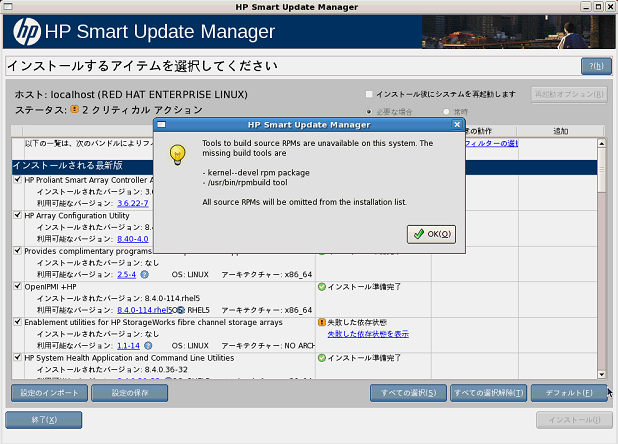Open version 8.40-4.0 link
This screenshot has height=444, width=618.
coord(133,238)
